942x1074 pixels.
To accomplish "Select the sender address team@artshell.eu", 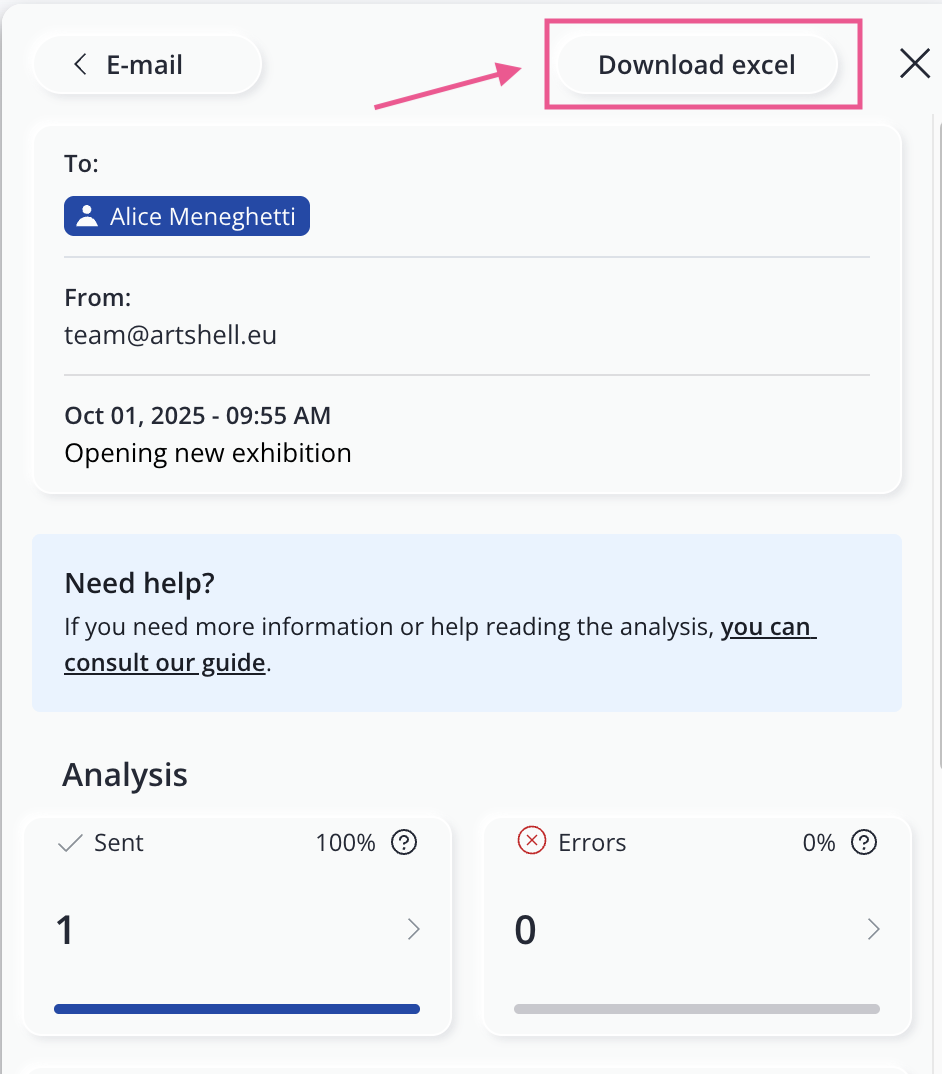I will point(170,335).
